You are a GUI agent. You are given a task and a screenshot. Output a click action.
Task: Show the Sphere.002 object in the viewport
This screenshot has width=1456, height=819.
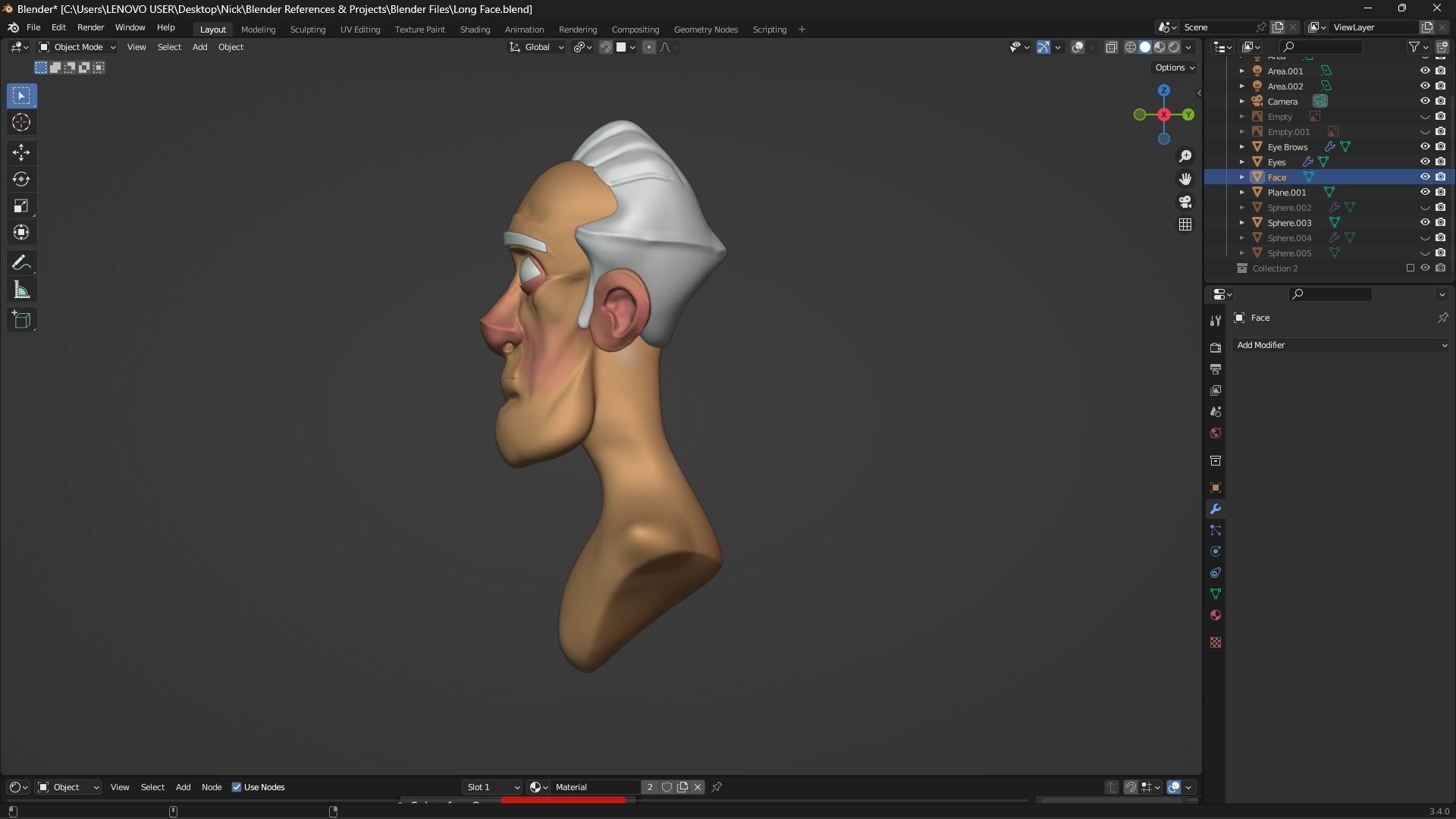1425,207
